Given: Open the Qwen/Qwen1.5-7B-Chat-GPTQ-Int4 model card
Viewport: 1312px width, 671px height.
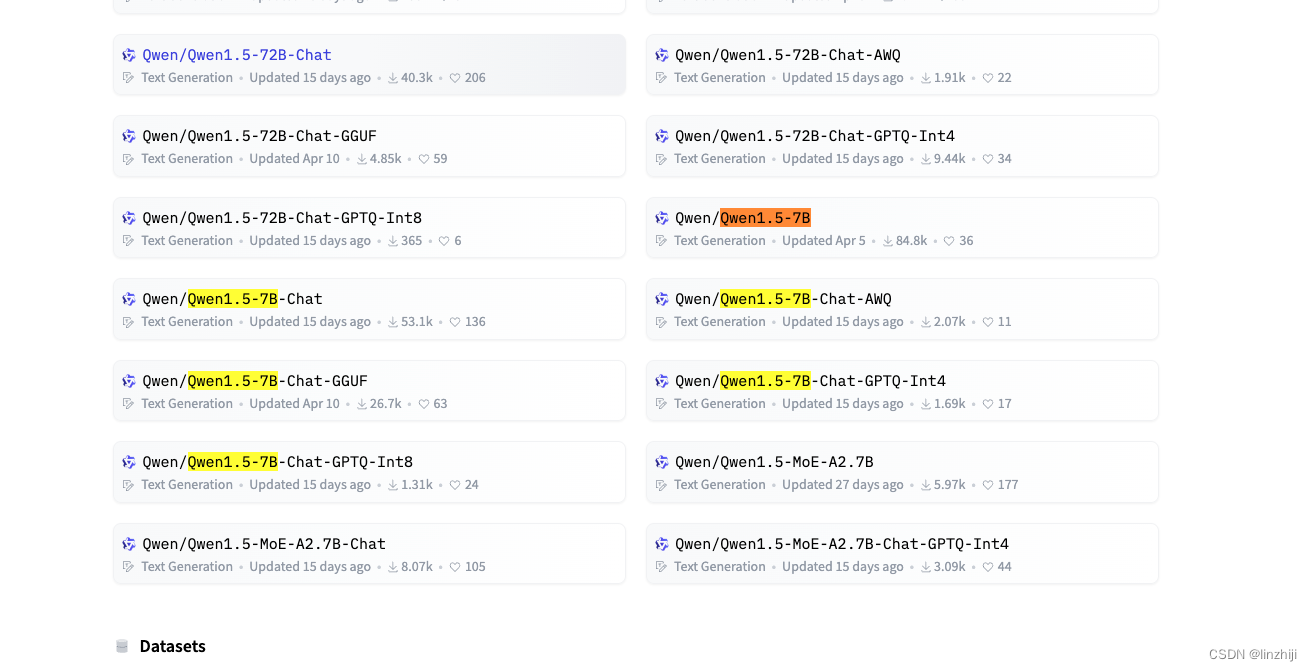Looking at the screenshot, I should (x=902, y=391).
